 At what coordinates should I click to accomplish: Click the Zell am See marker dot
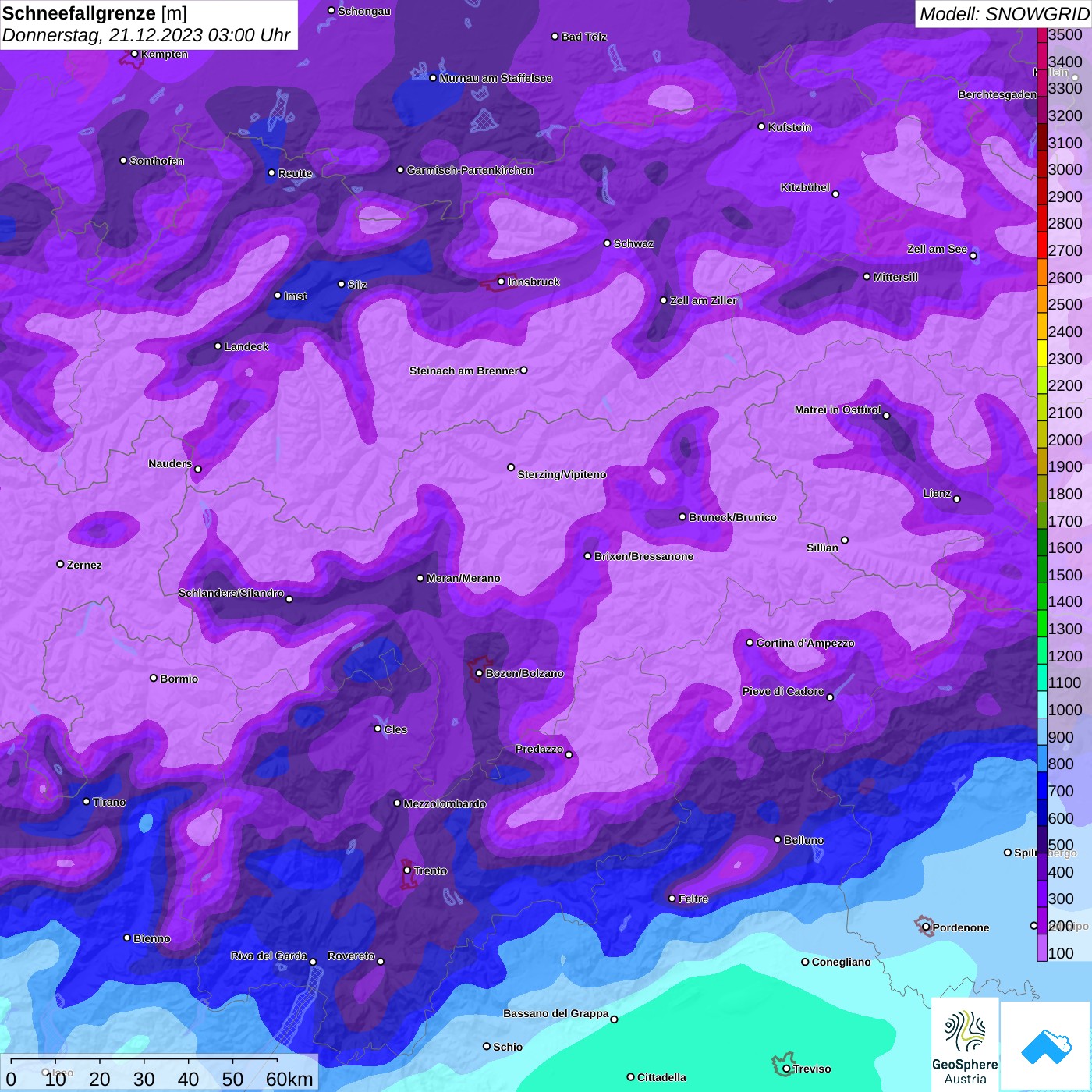(973, 256)
